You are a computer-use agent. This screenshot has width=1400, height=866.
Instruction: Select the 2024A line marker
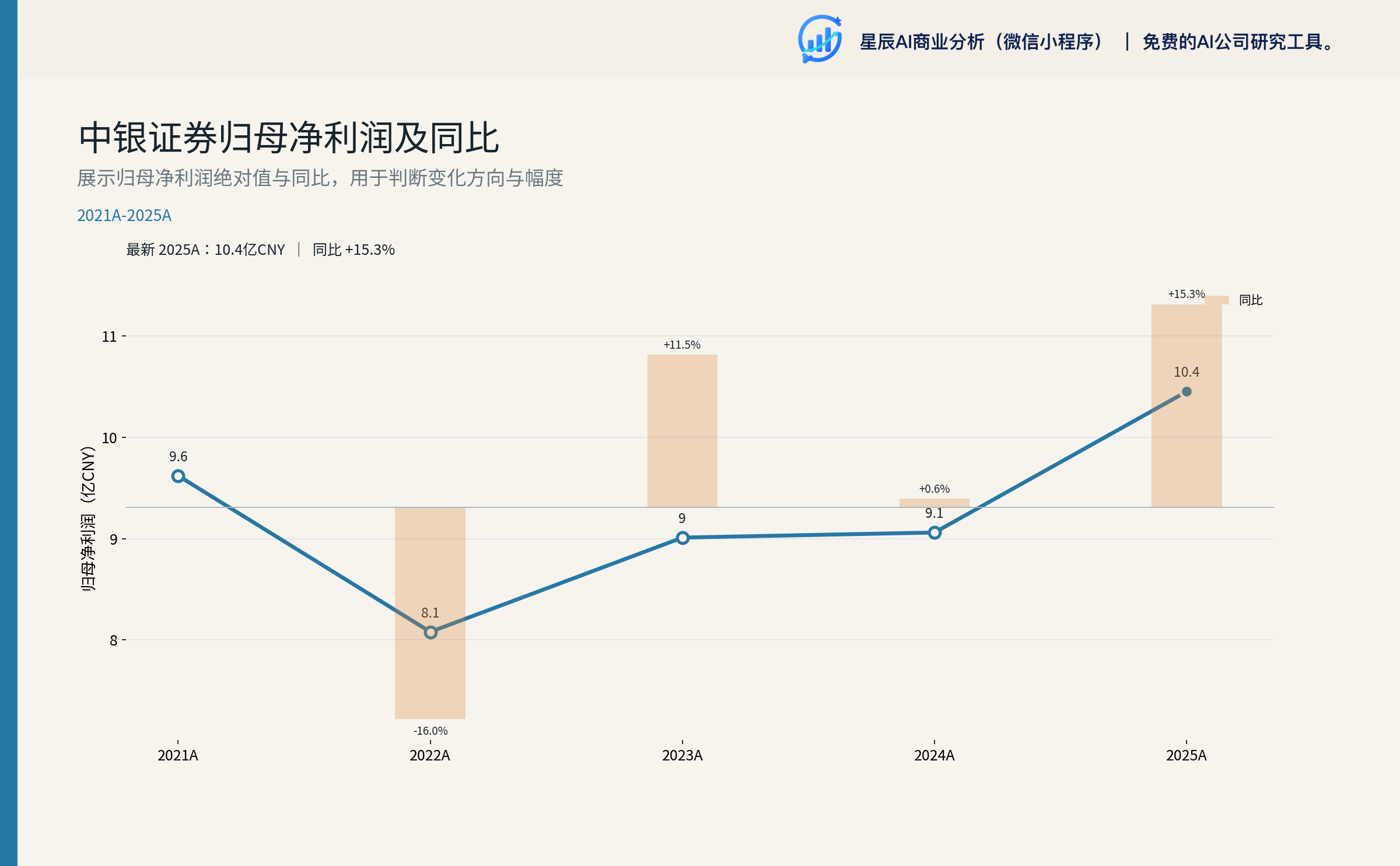click(x=935, y=532)
